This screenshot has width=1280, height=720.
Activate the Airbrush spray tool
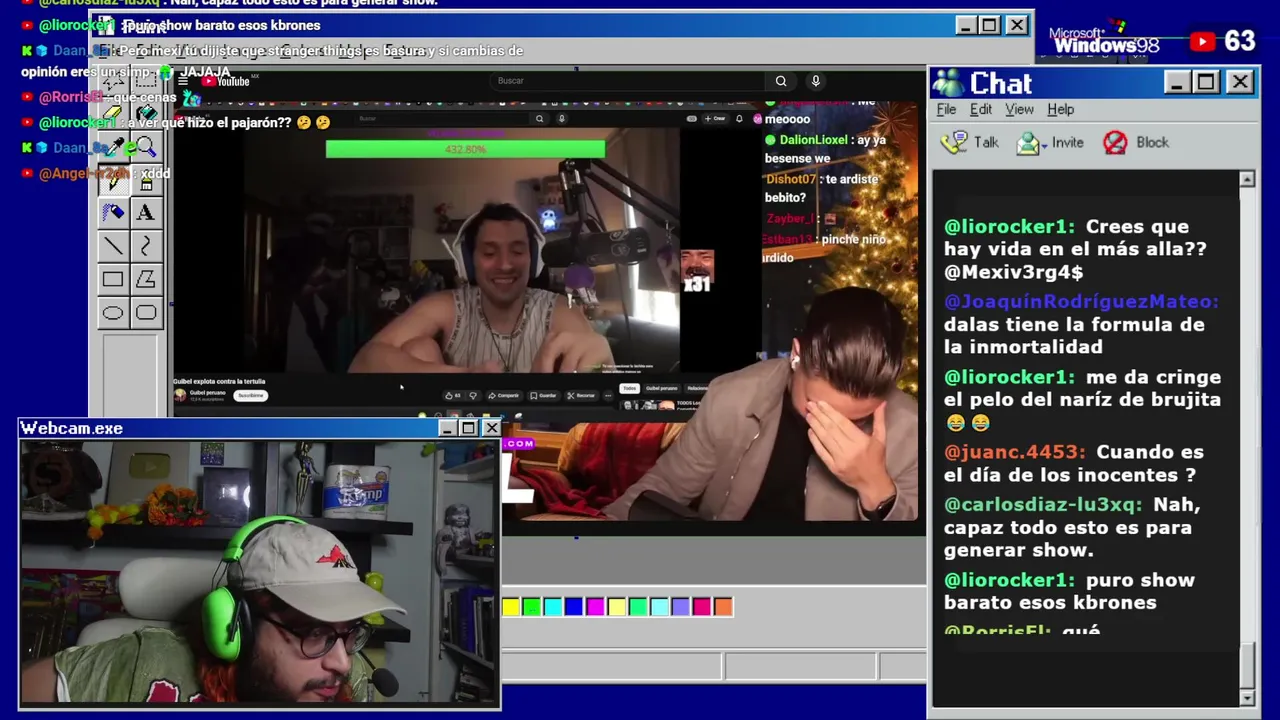point(113,212)
